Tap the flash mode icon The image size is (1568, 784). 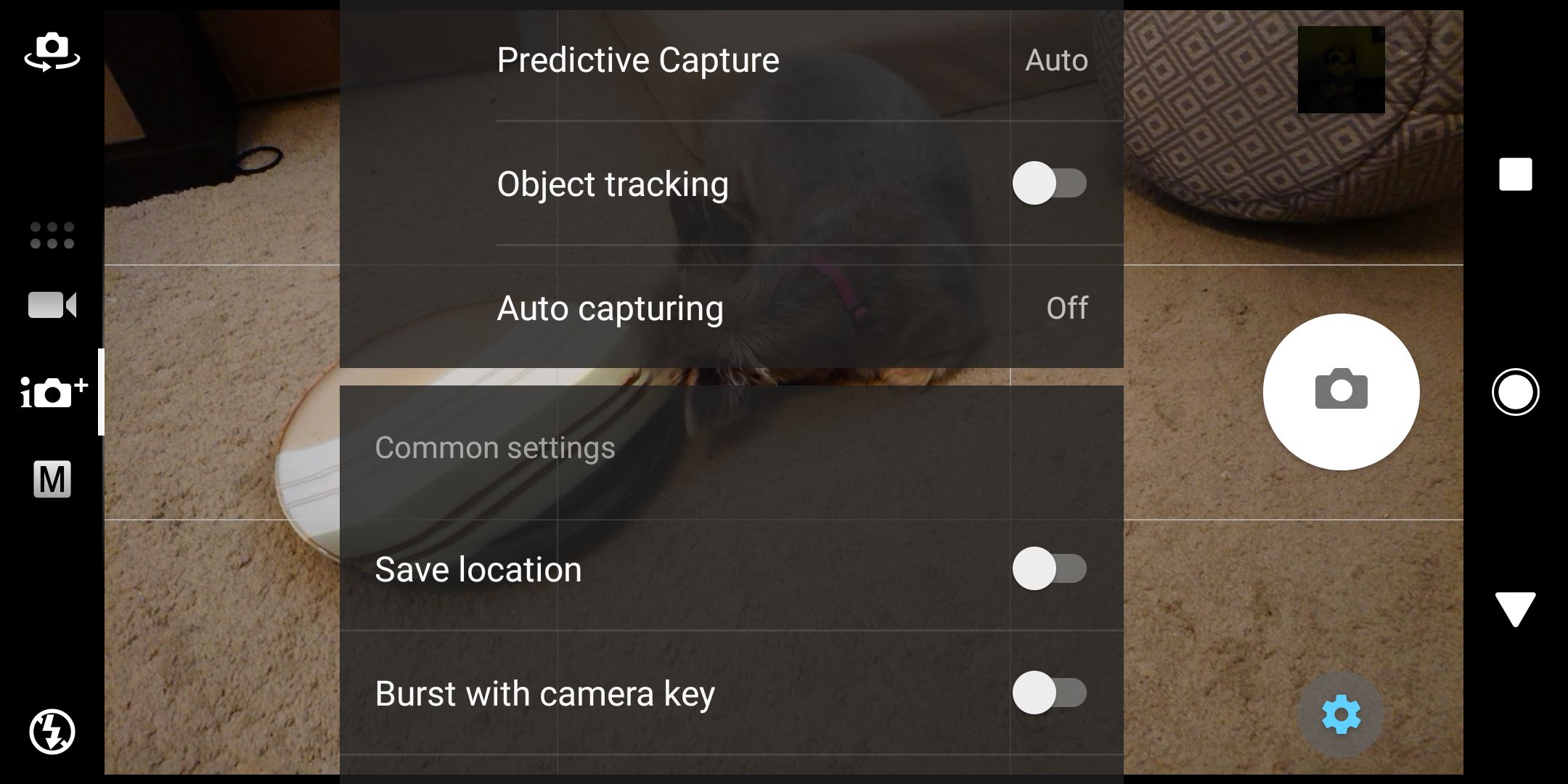52,732
